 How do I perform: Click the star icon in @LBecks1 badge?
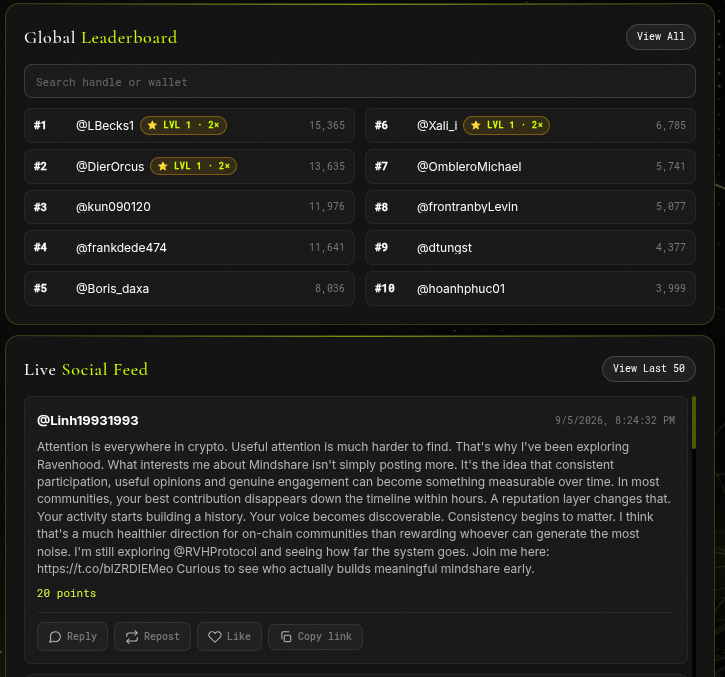pos(152,125)
